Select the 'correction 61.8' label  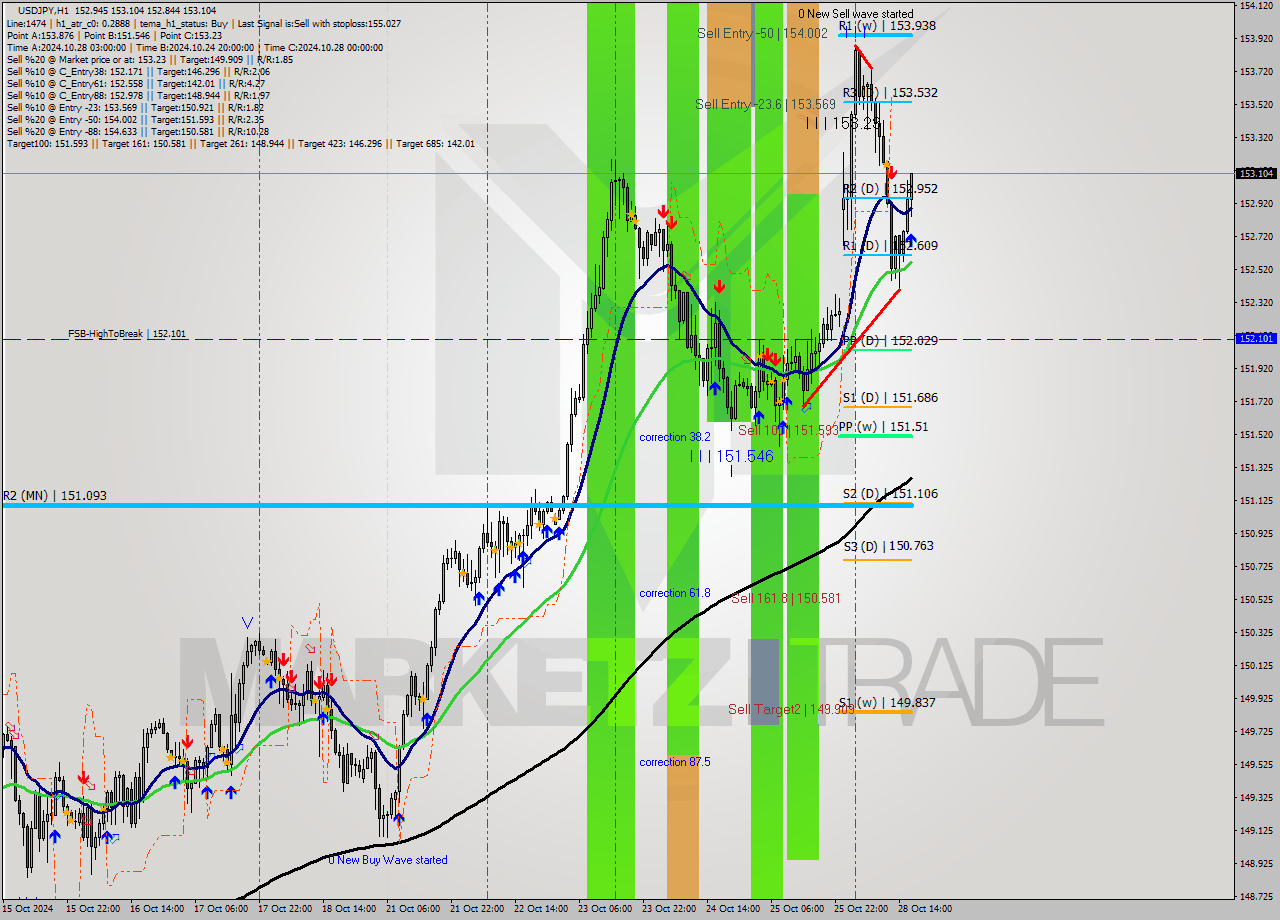pos(675,593)
